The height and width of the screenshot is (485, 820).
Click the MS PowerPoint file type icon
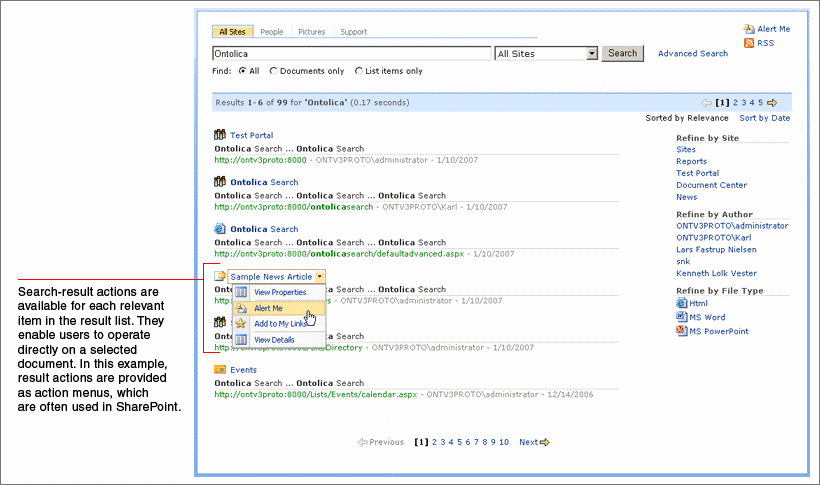coord(681,331)
